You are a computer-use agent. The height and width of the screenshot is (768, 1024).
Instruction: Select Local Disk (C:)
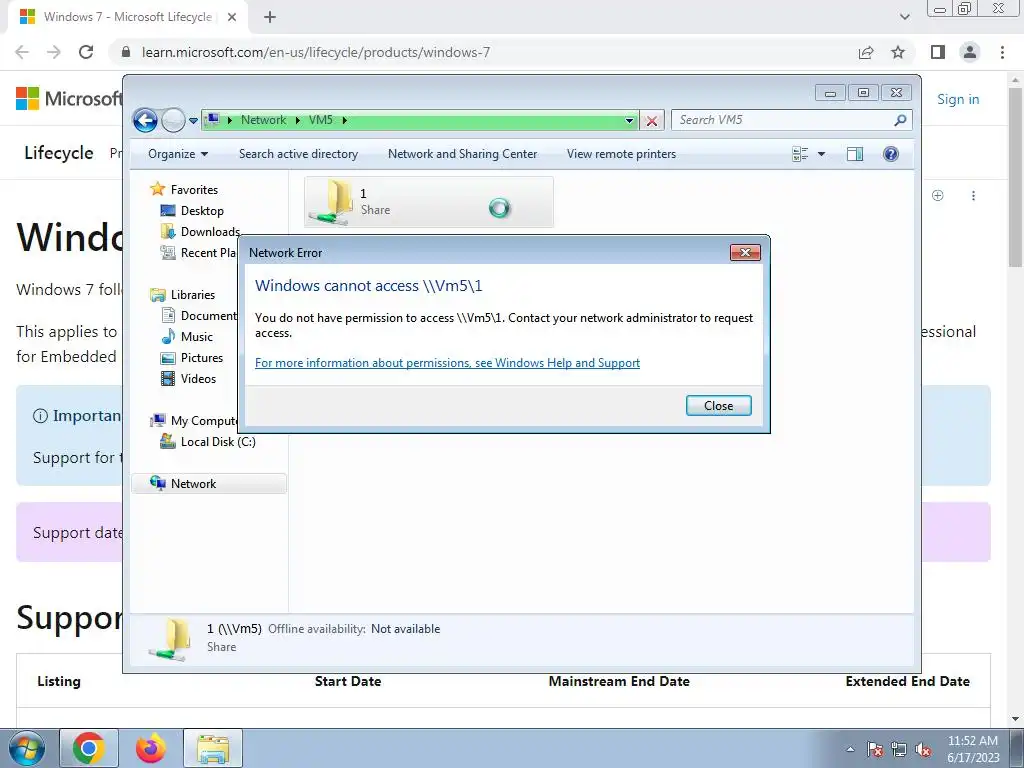tap(218, 442)
